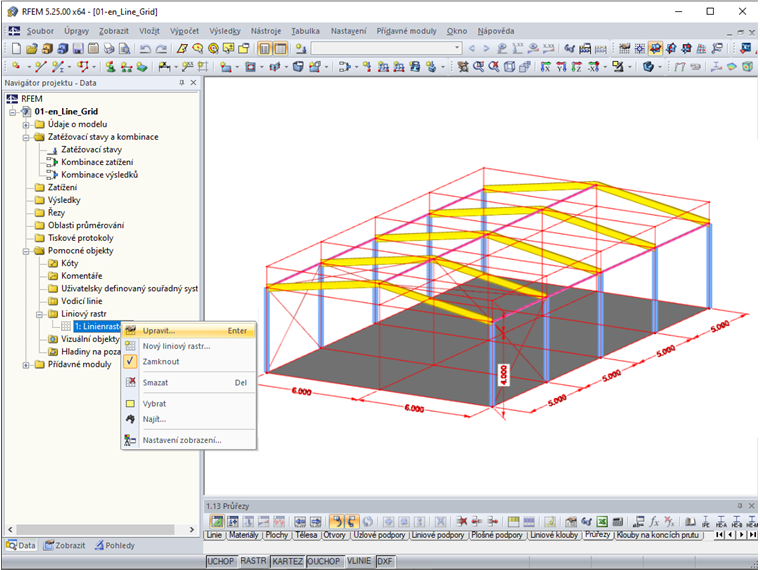This screenshot has width=760, height=570.
Task: Click the navigator horizontal scrollbar
Action: coord(95,529)
